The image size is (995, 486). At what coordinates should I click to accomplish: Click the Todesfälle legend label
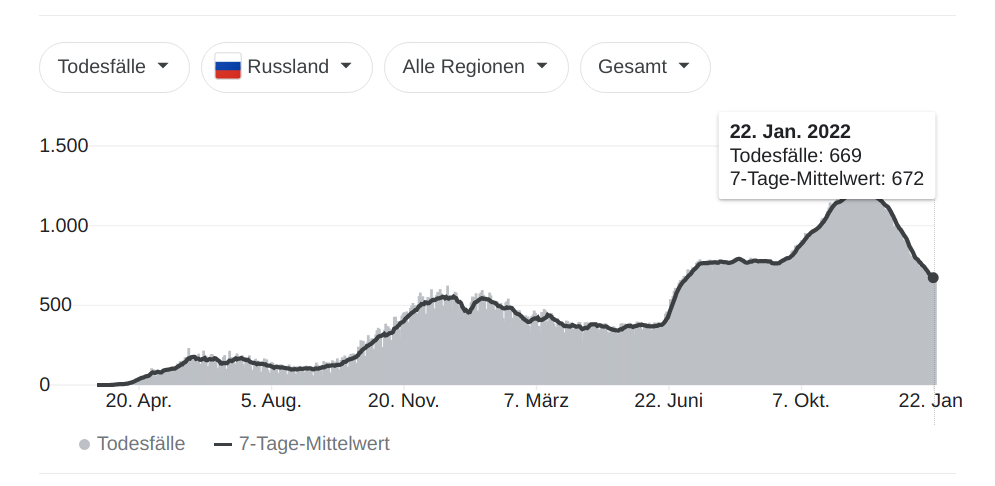pos(141,444)
